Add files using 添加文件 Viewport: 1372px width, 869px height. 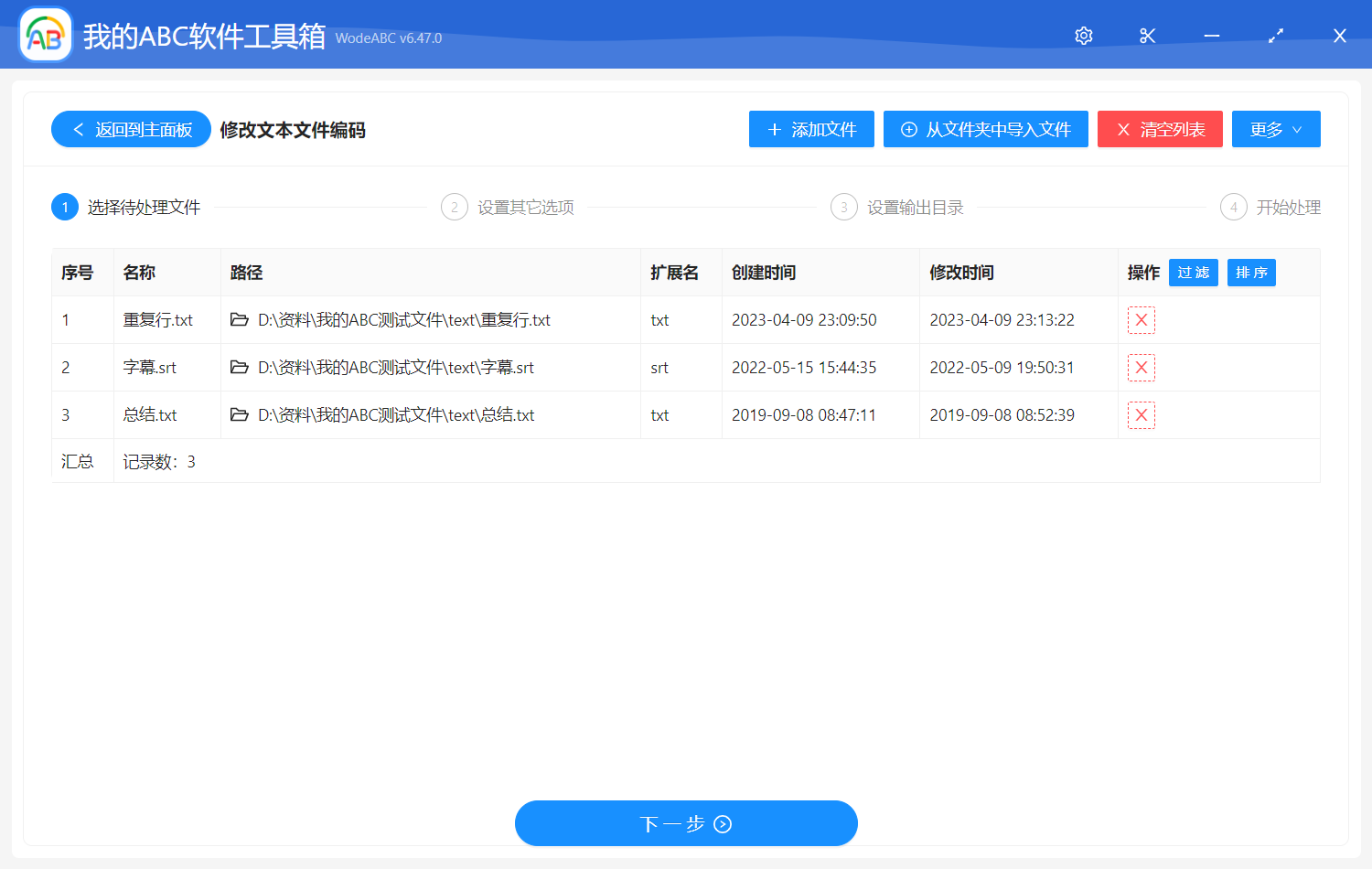coord(811,129)
